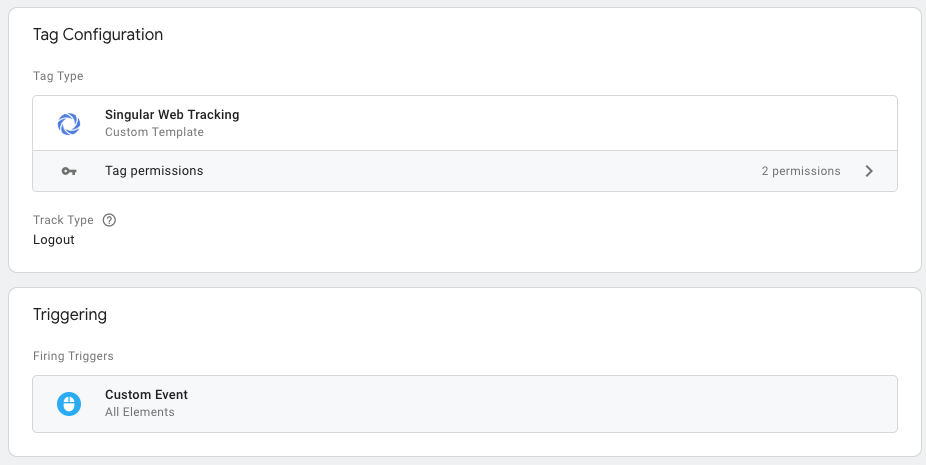Click the Logout track type value
Viewport: 926px width, 465px height.
tap(54, 240)
